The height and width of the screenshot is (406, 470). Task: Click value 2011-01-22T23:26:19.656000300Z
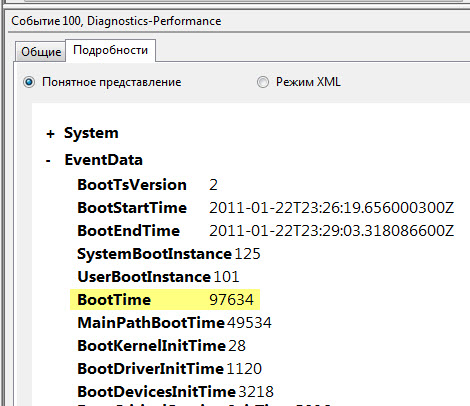[x=331, y=208]
